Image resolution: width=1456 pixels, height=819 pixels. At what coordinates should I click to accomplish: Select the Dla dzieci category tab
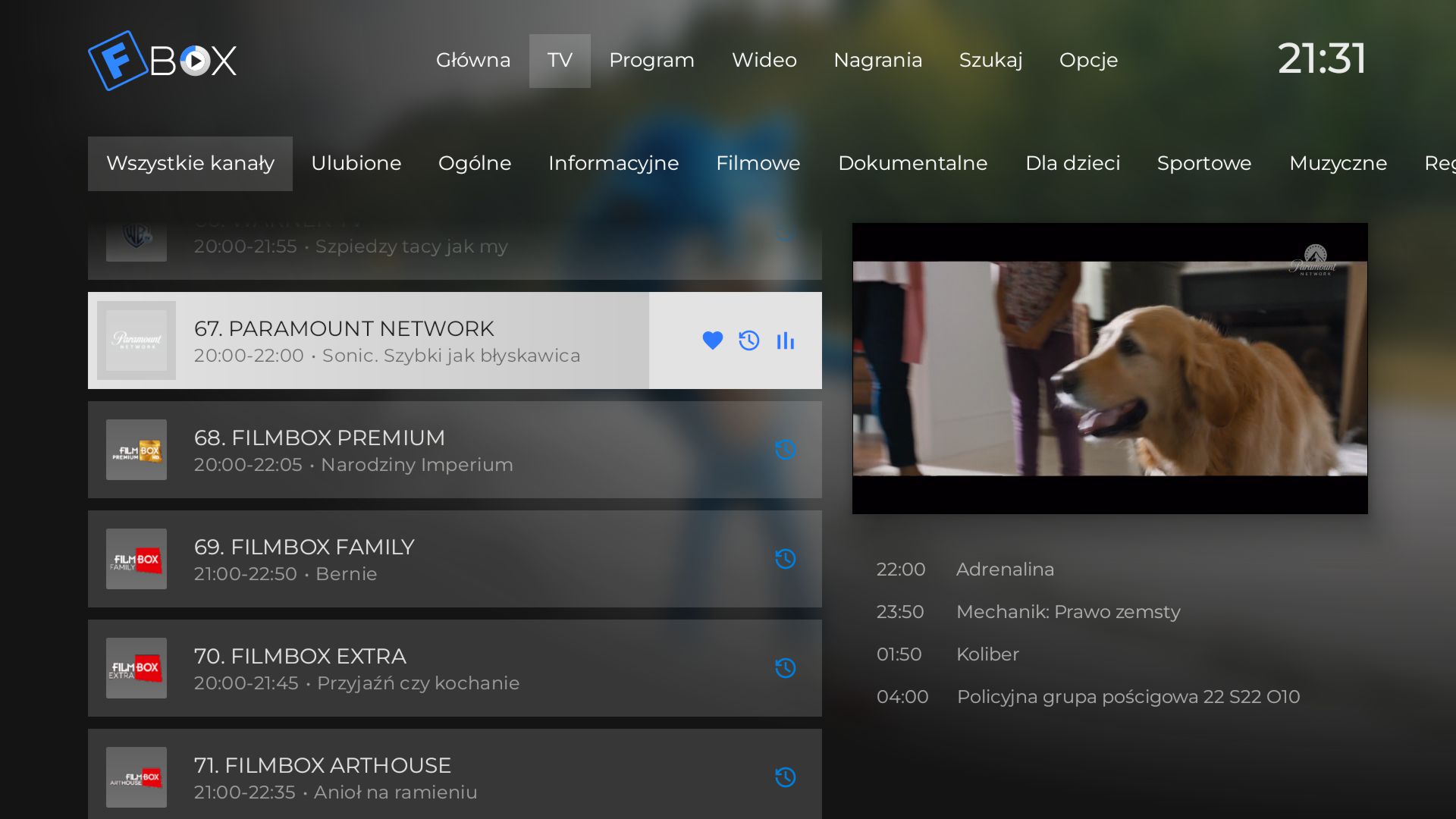pos(1072,163)
